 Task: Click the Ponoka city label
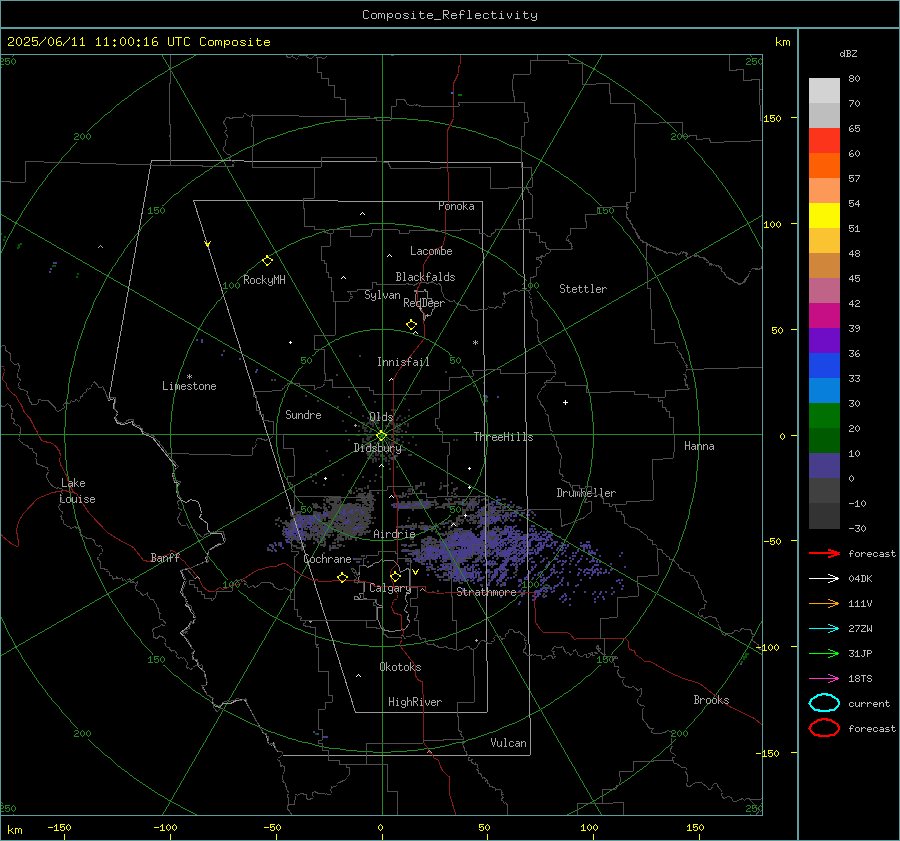[x=456, y=206]
